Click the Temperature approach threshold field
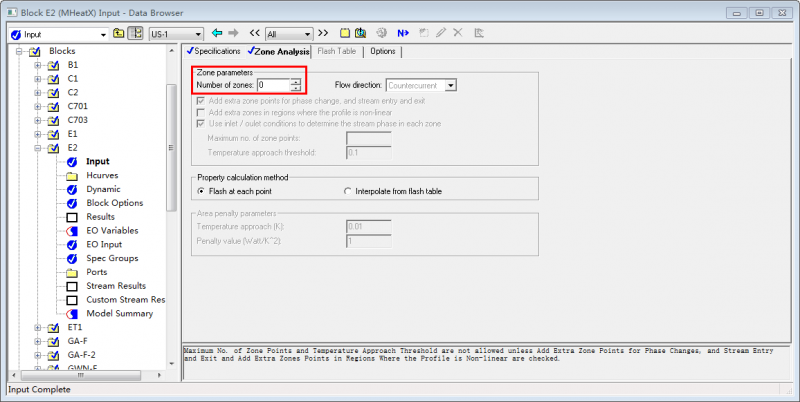Image resolution: width=800 pixels, height=402 pixels. click(x=369, y=153)
